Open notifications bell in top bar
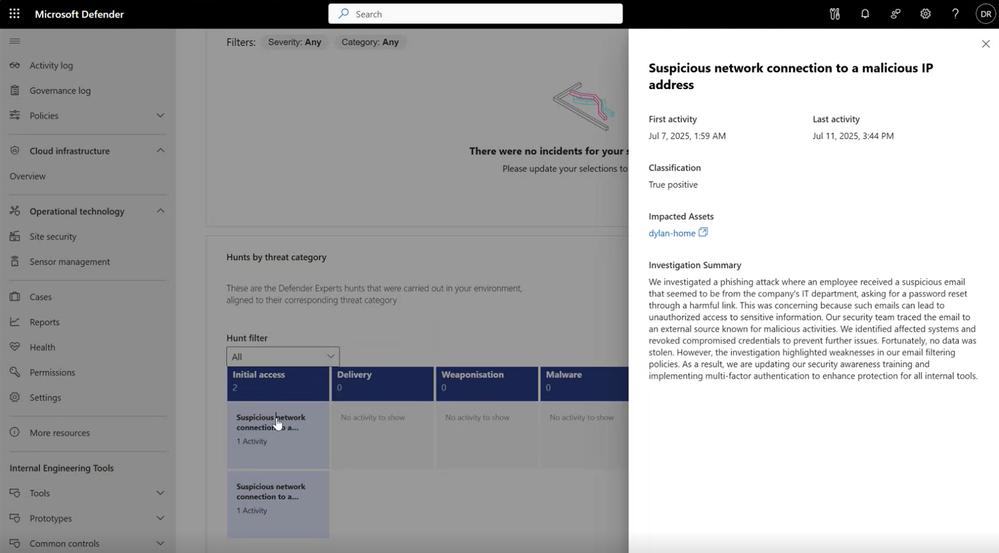This screenshot has width=999, height=553. [x=865, y=13]
